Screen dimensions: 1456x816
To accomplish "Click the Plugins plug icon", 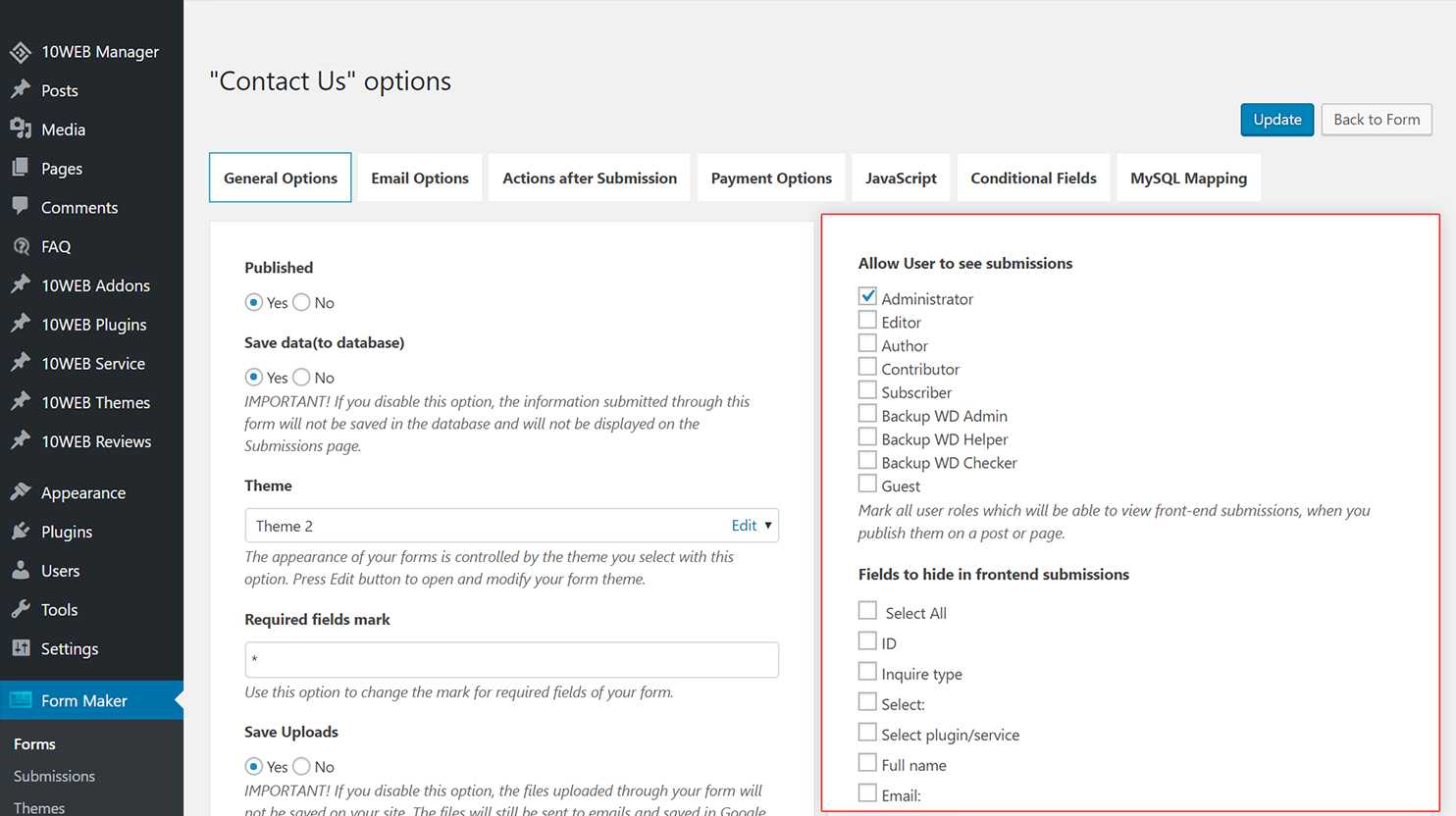I will pos(21,532).
